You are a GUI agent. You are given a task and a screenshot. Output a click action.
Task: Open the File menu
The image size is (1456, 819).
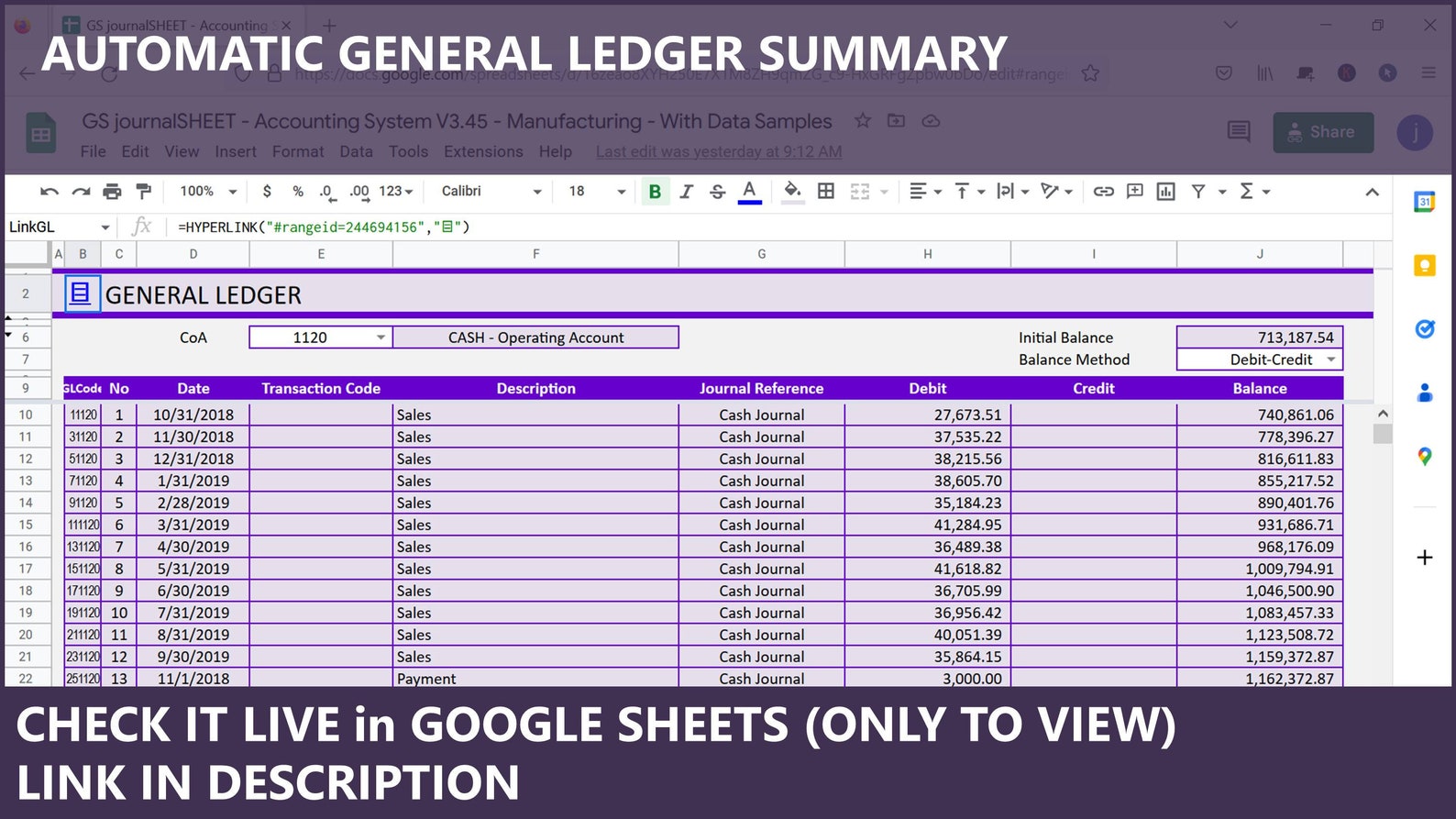tap(93, 151)
